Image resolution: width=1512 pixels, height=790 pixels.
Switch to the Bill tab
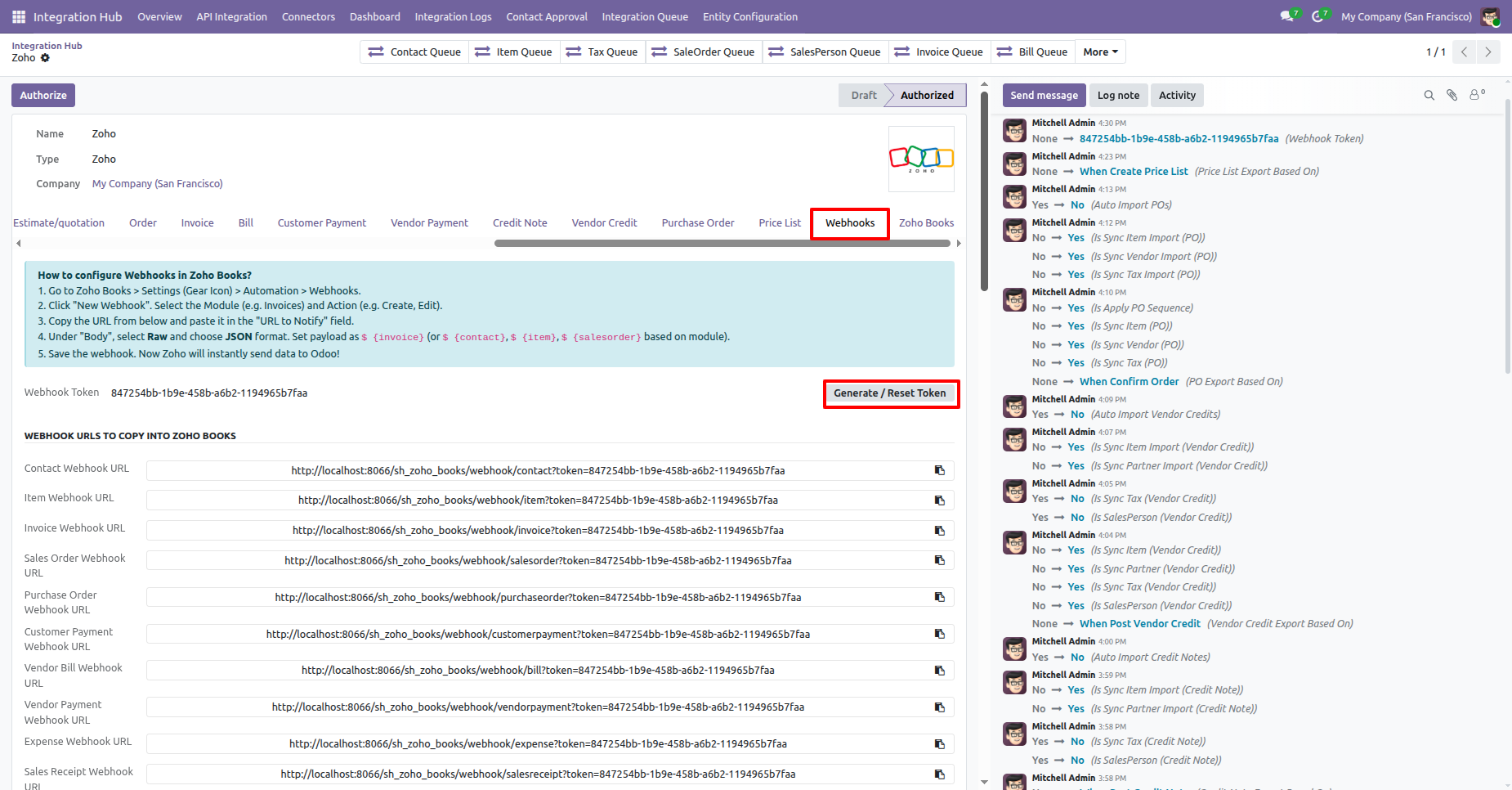pos(246,223)
